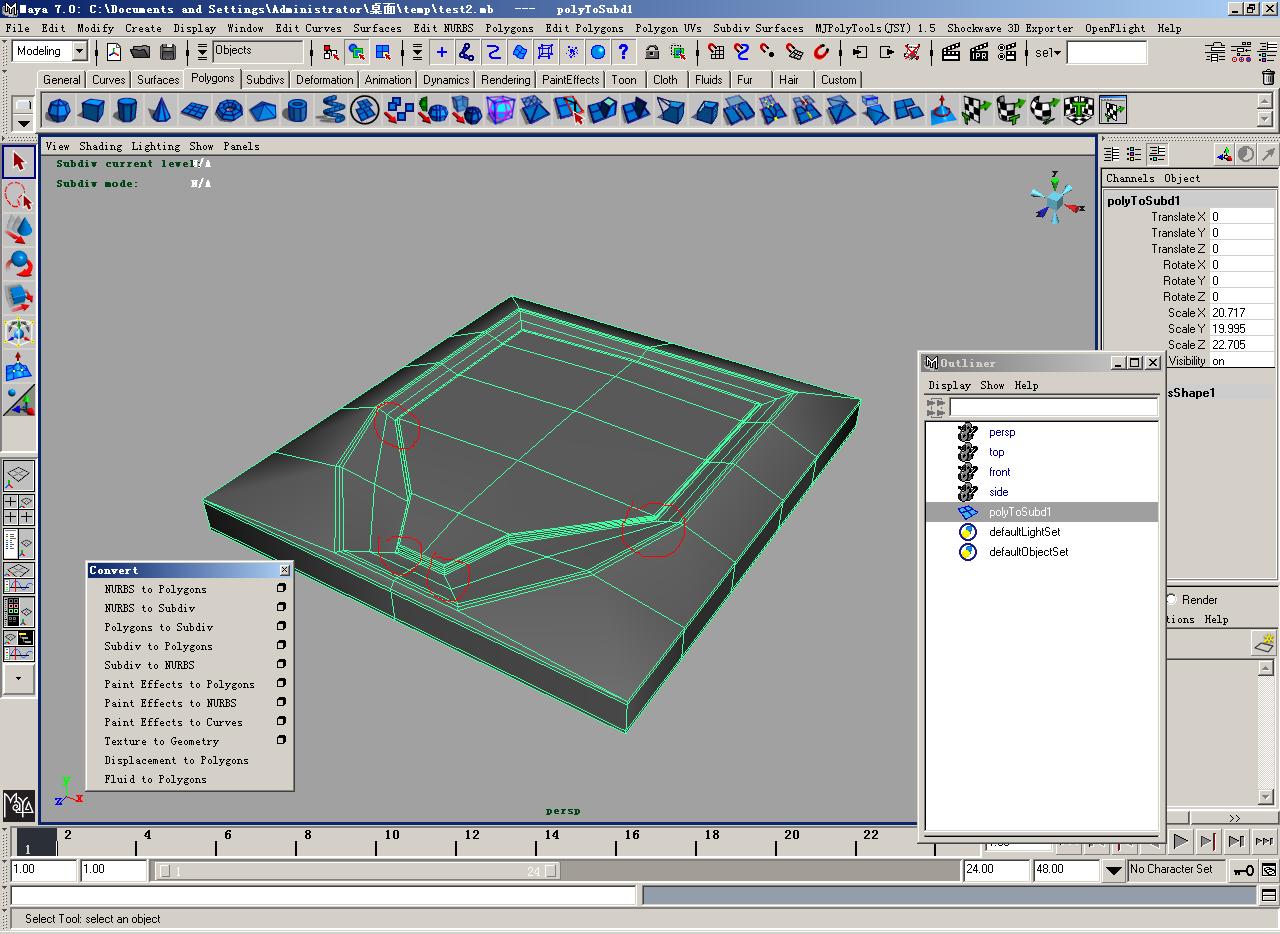Open character set dropdown arrow

pos(1114,871)
